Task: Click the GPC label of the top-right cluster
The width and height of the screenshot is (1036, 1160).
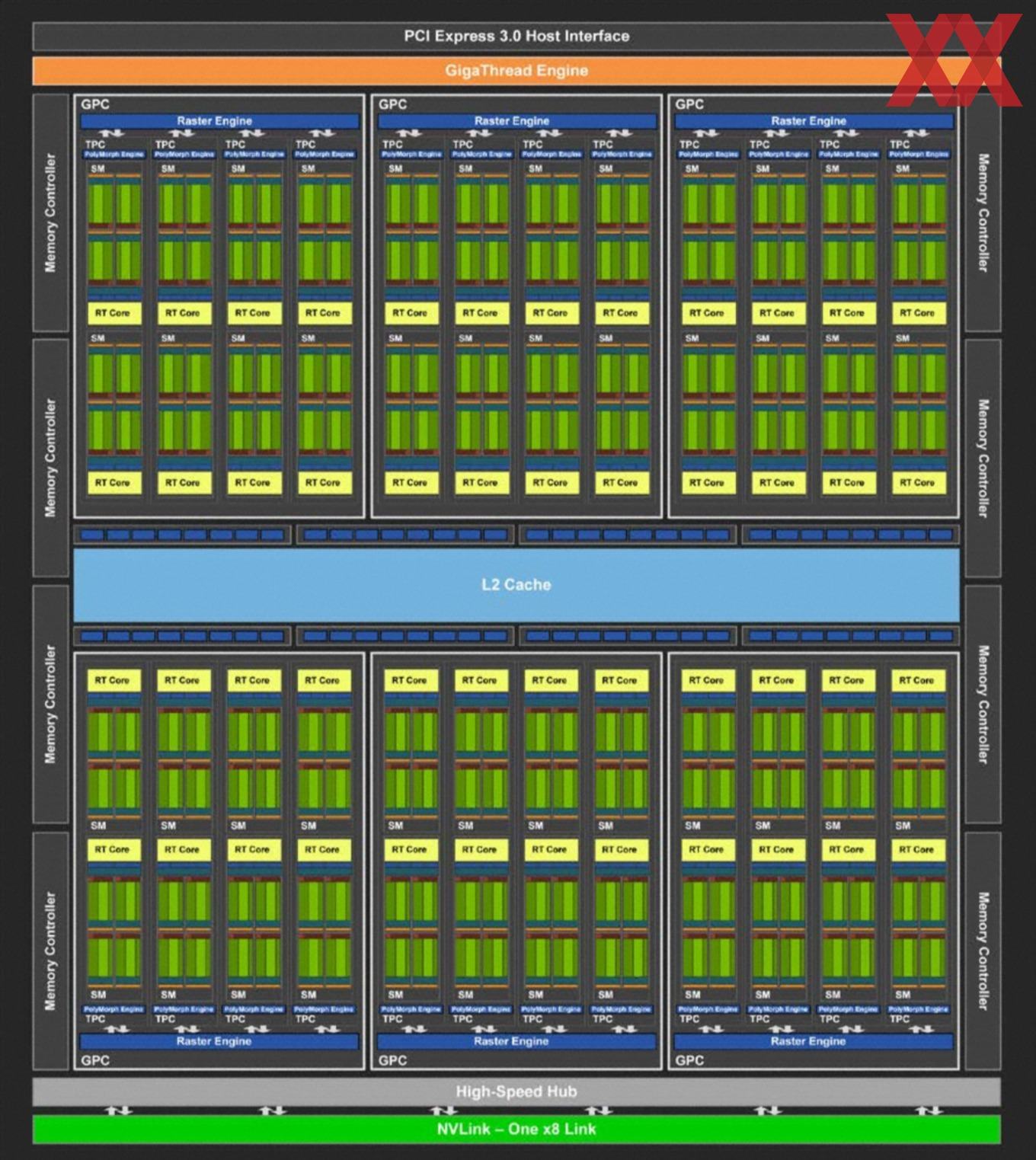Action: tap(689, 104)
